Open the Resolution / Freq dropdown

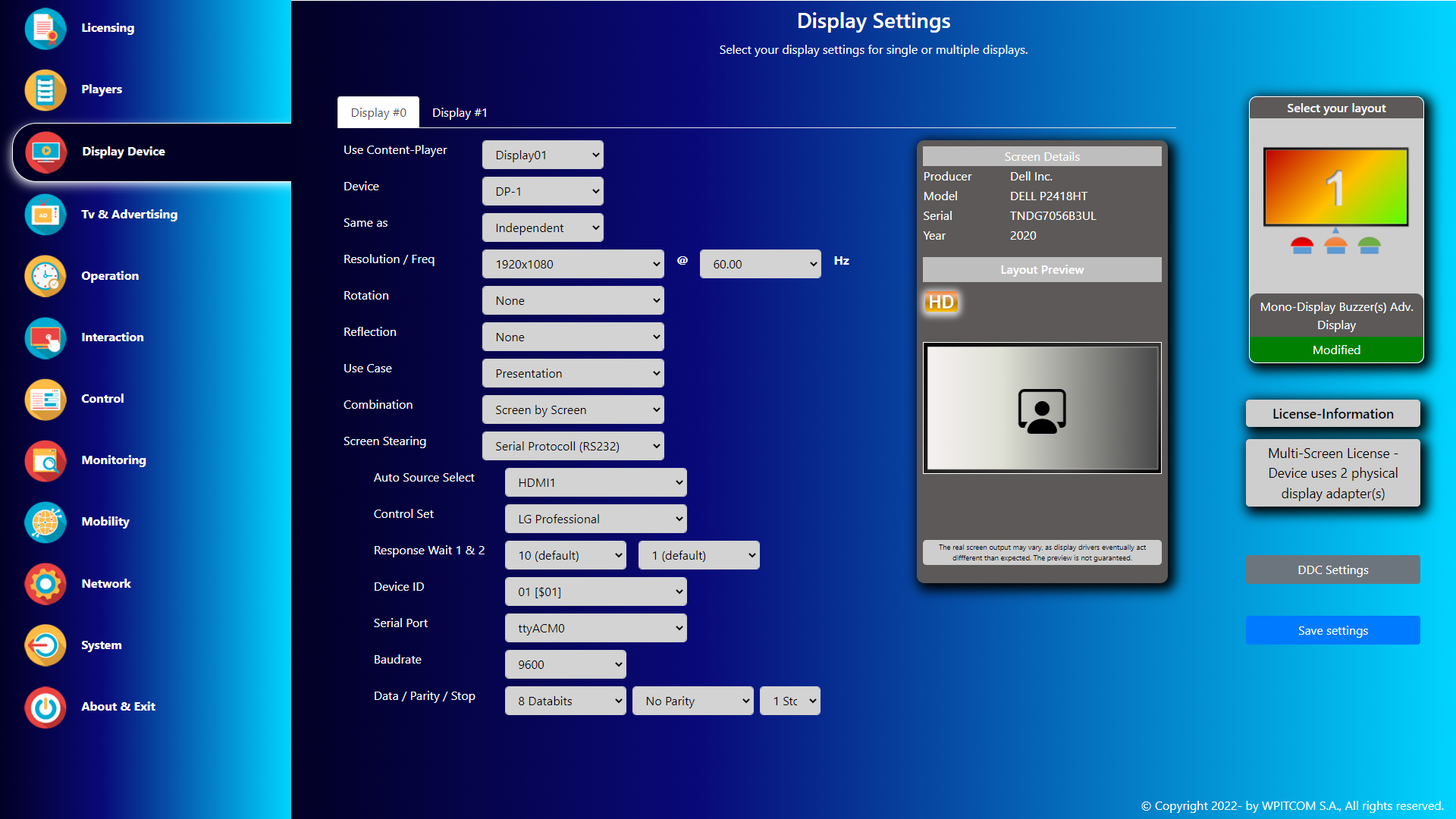(x=573, y=264)
